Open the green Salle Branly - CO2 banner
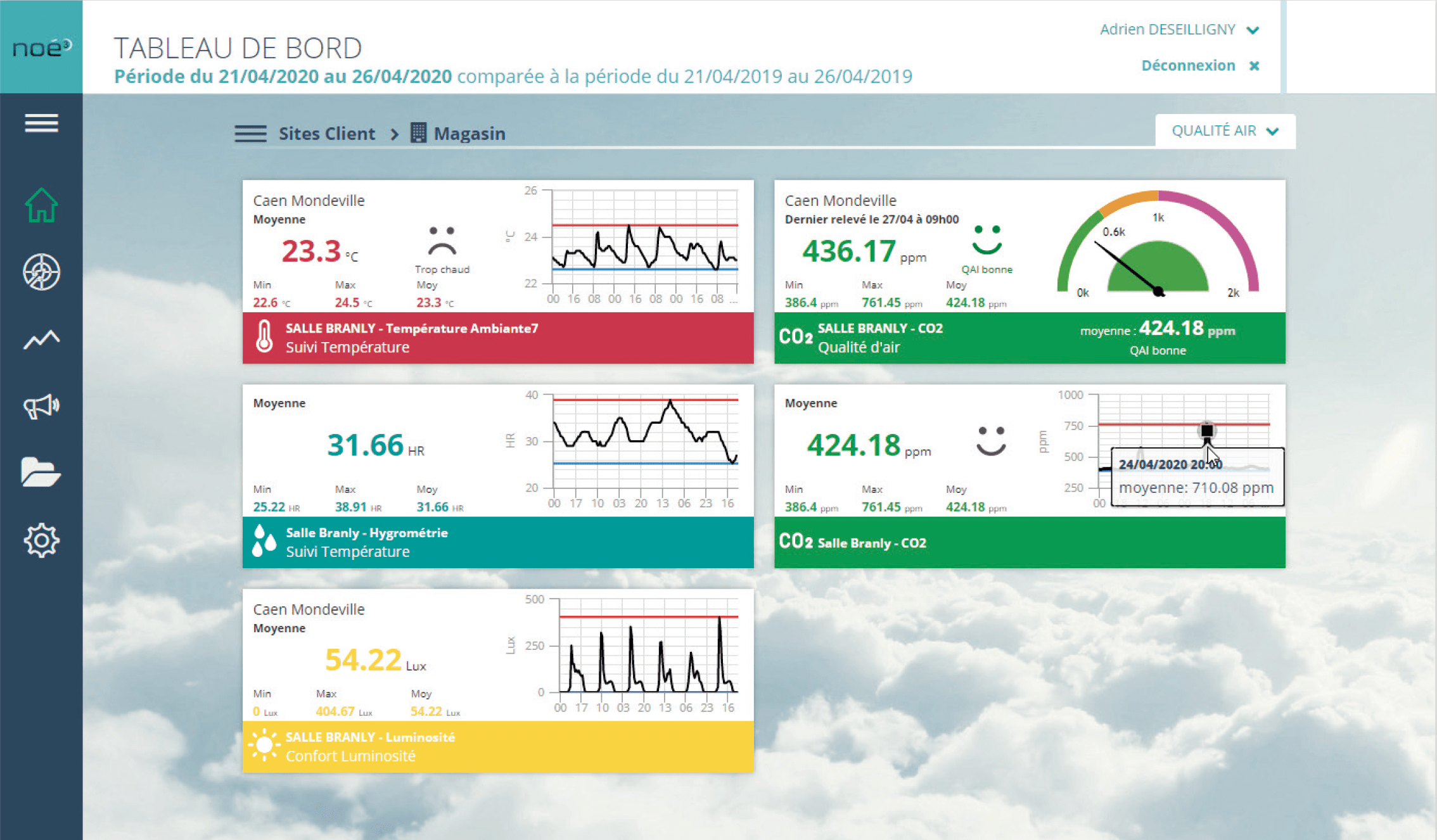The image size is (1437, 840). pos(1030,542)
